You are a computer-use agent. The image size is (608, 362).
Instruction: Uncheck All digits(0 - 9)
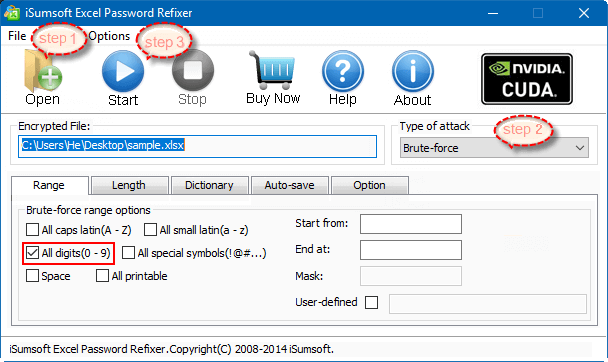(x=32, y=253)
